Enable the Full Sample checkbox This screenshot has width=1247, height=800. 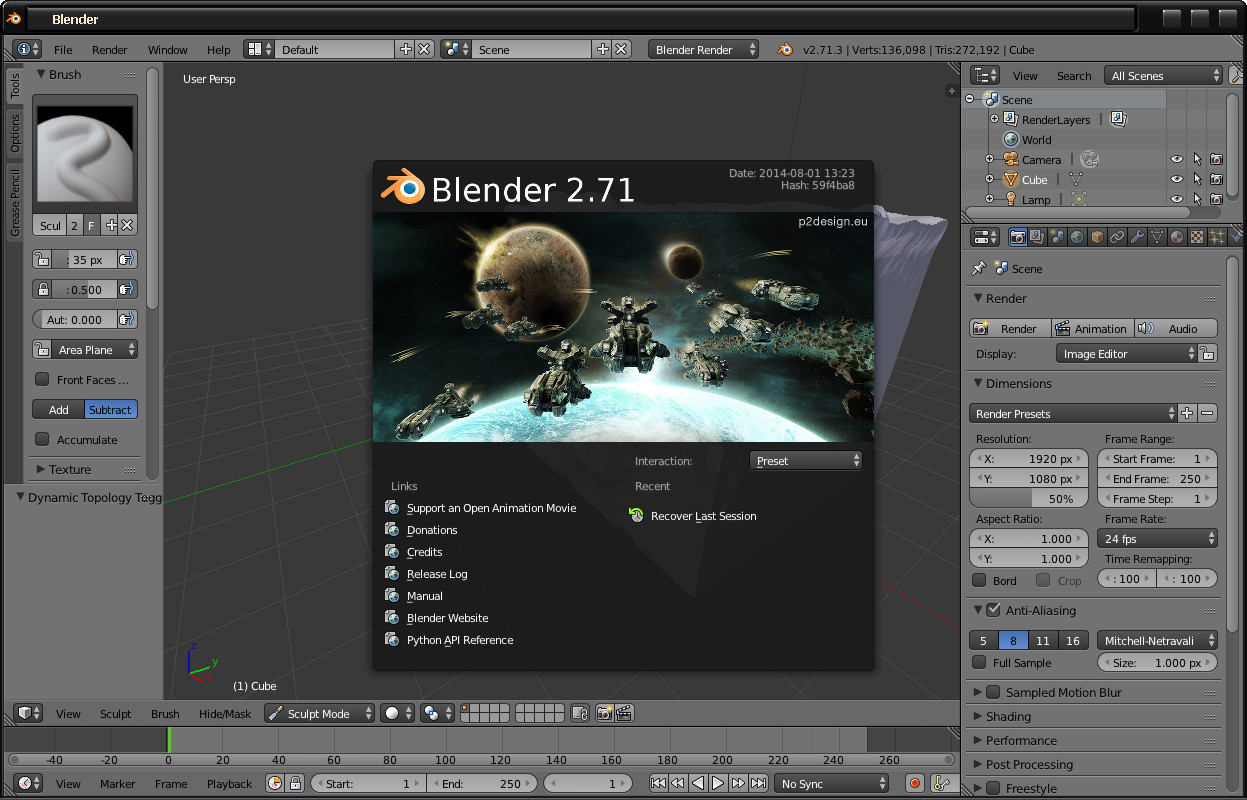coord(979,662)
